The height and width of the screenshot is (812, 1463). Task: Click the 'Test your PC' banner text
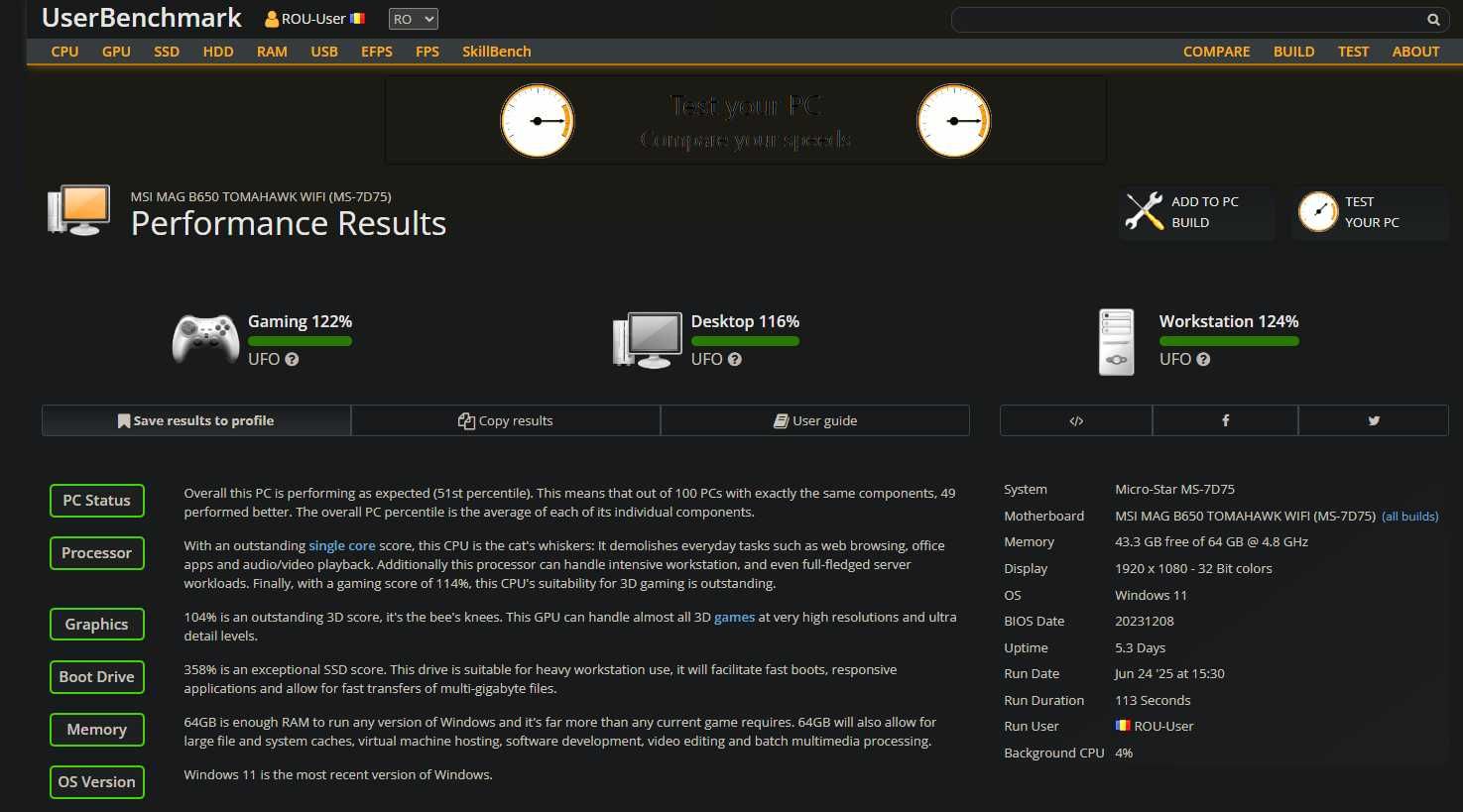tap(746, 105)
